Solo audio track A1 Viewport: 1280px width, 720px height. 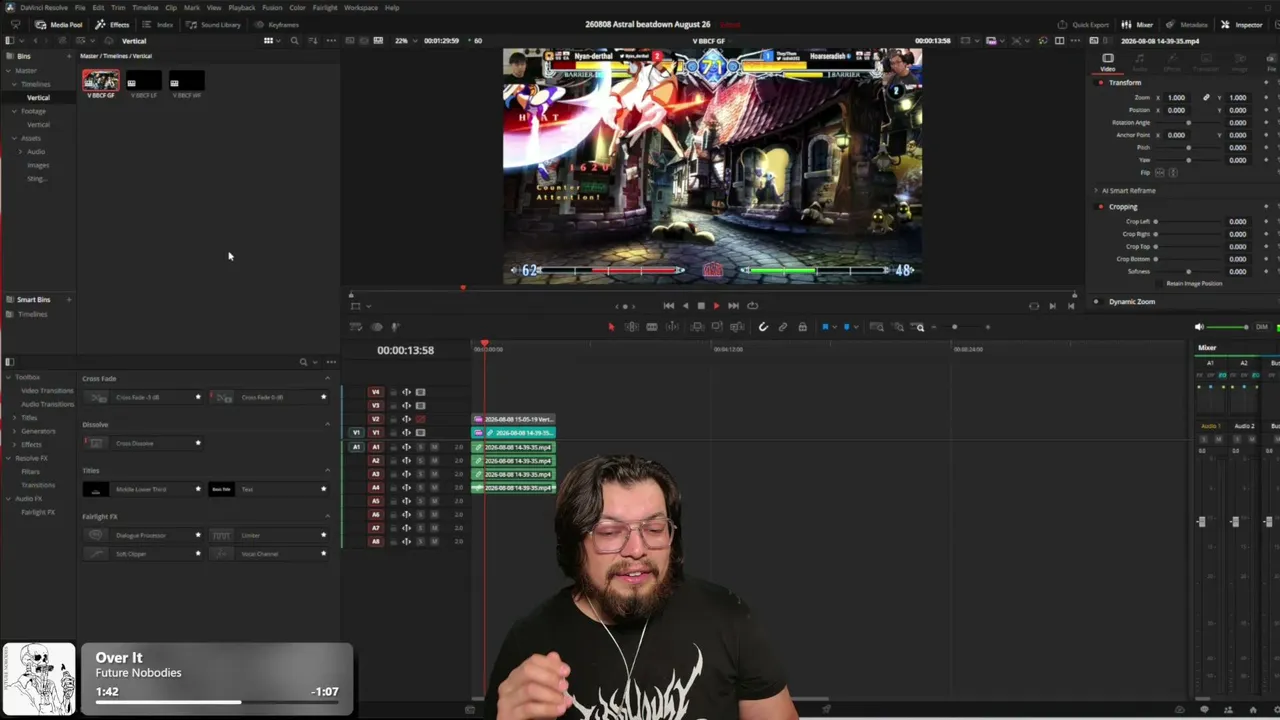click(420, 447)
